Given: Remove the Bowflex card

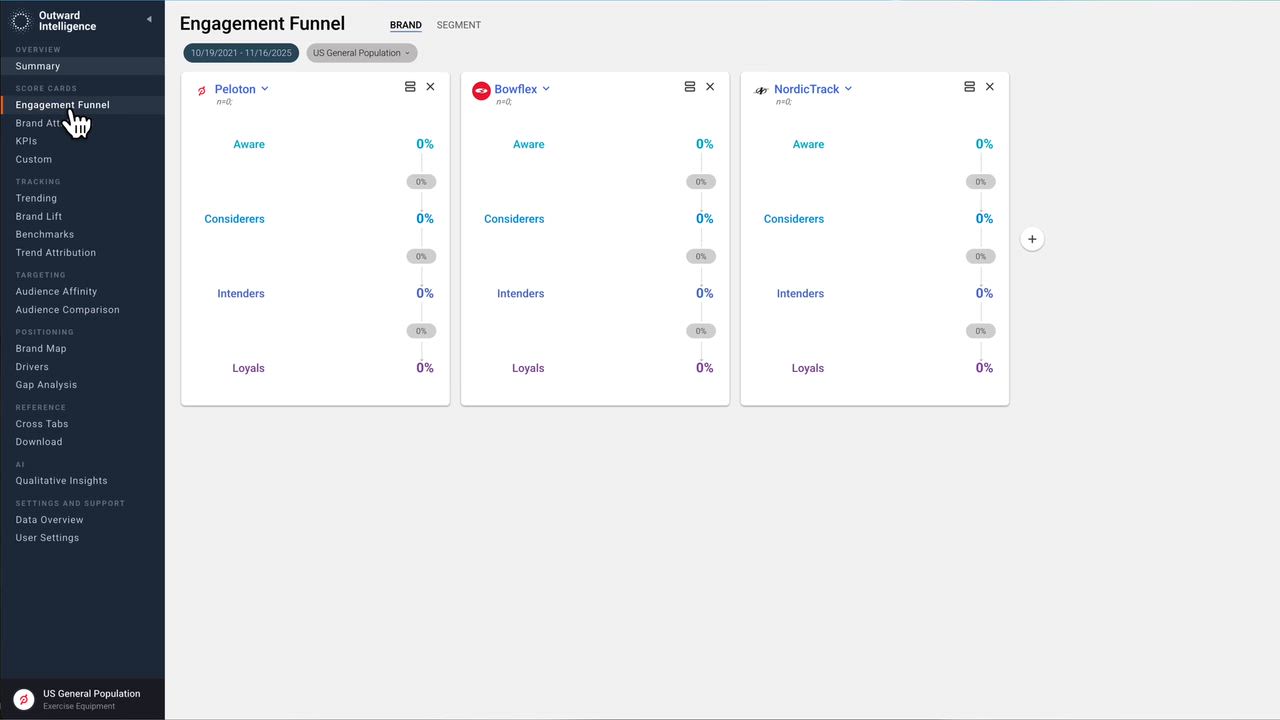Looking at the screenshot, I should pyautogui.click(x=710, y=87).
